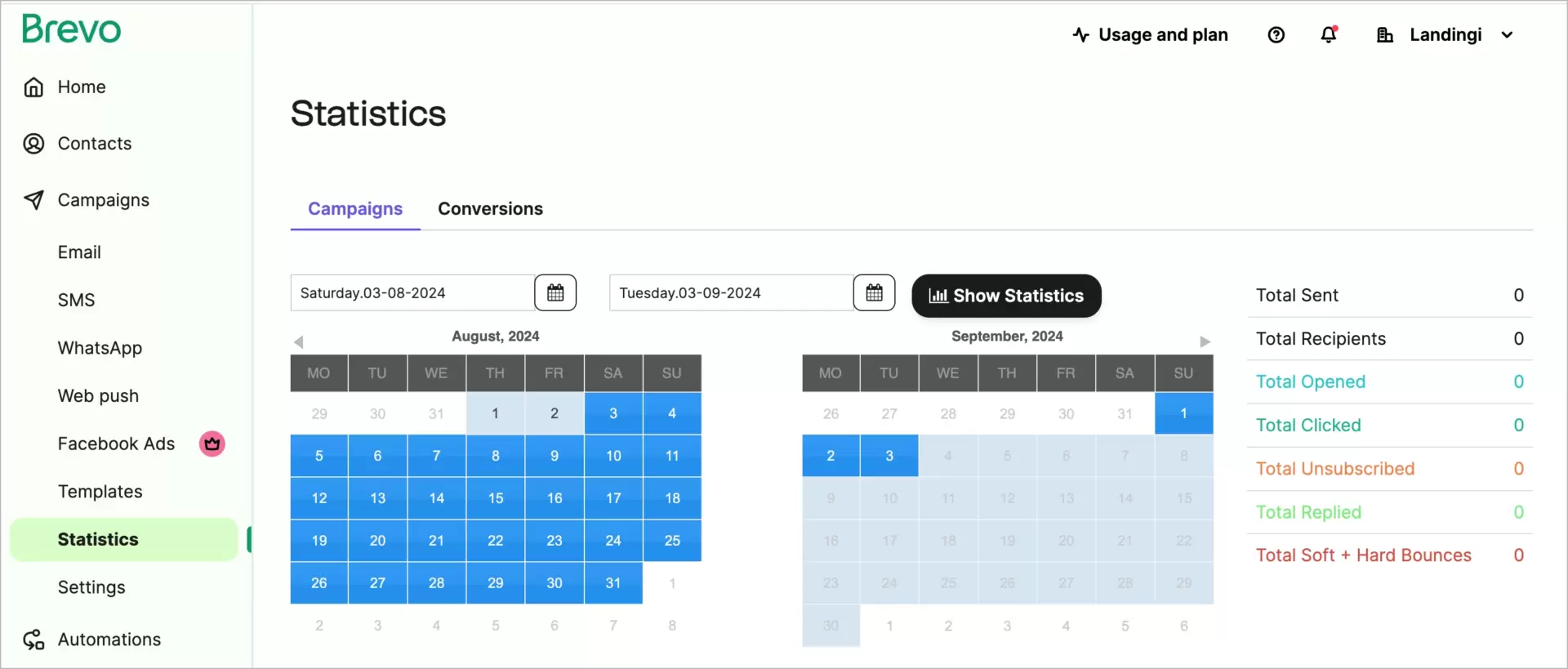1568x669 pixels.
Task: Open the start date calendar picker icon
Action: [x=555, y=292]
